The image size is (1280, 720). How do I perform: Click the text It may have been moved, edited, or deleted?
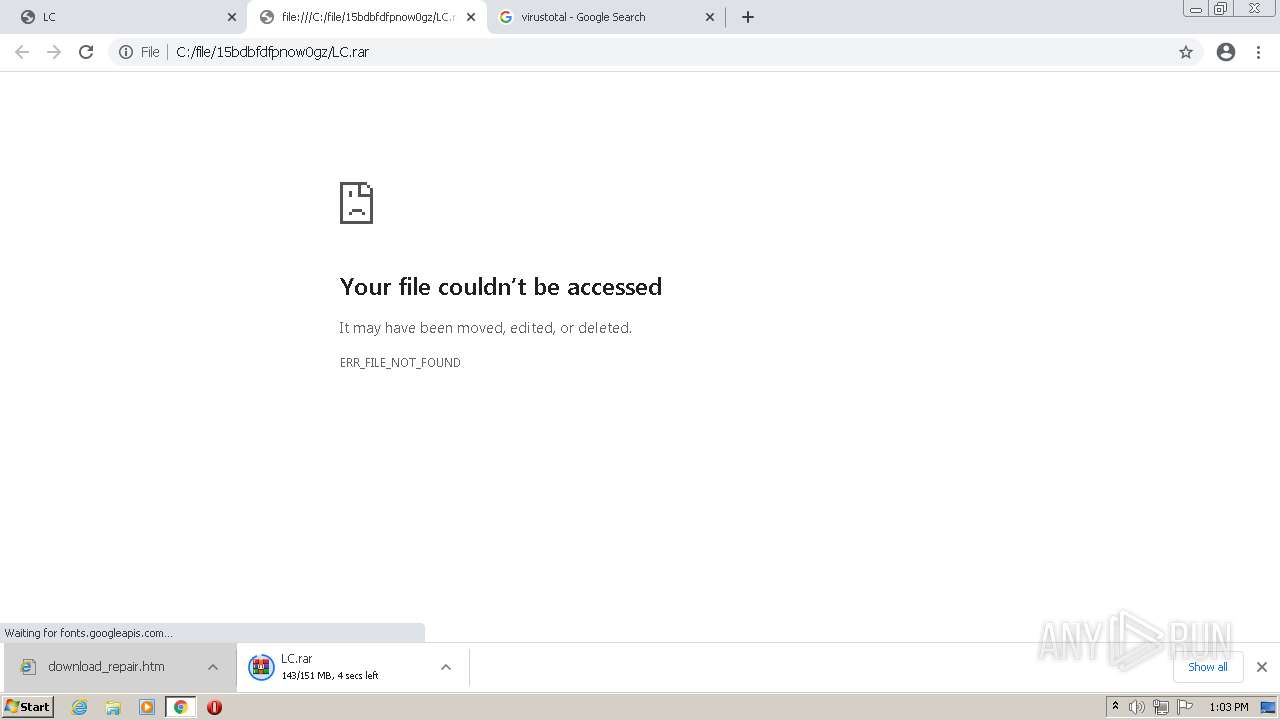[485, 328]
